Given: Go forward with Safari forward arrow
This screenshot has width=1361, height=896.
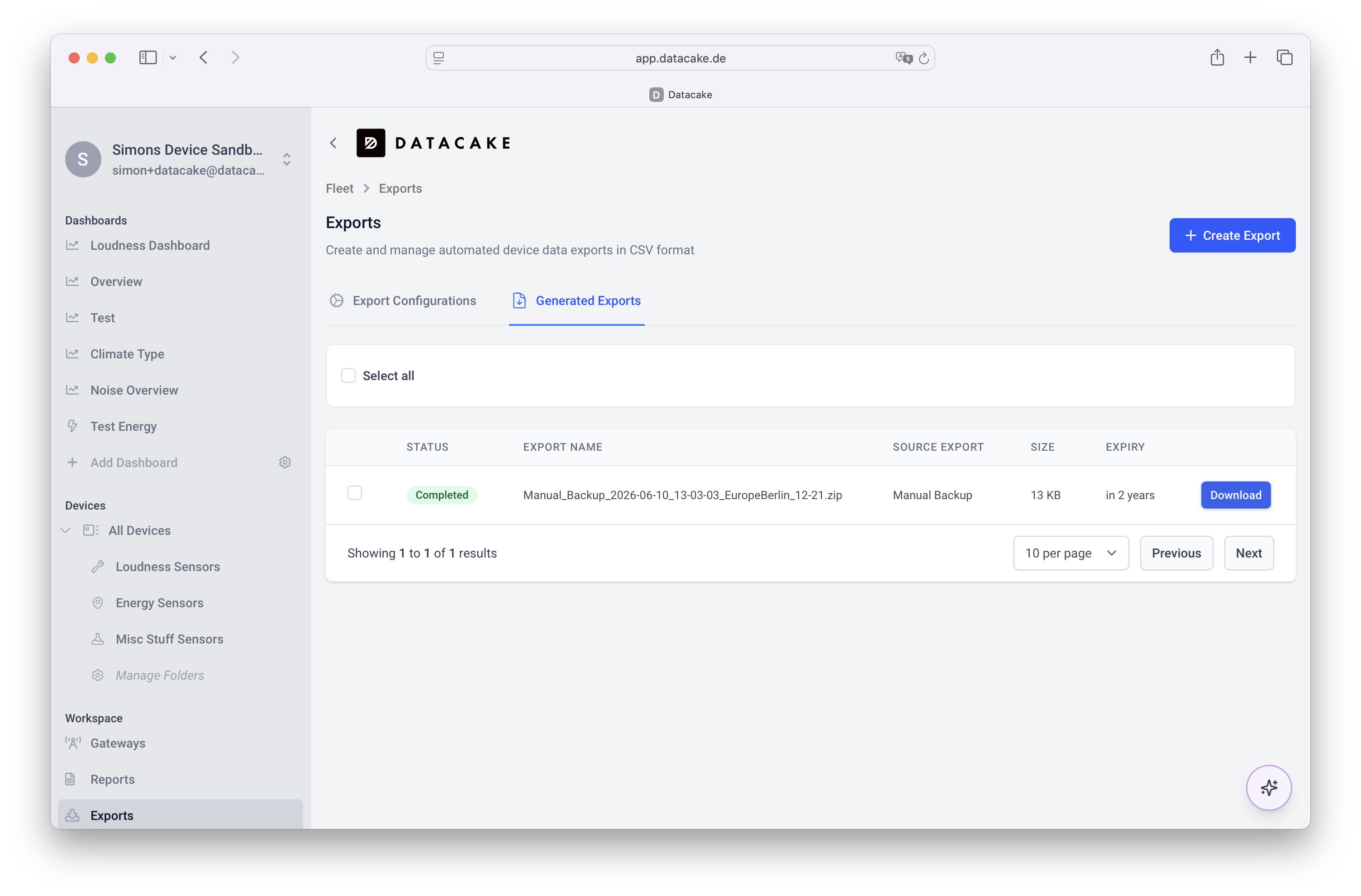Looking at the screenshot, I should (x=235, y=58).
